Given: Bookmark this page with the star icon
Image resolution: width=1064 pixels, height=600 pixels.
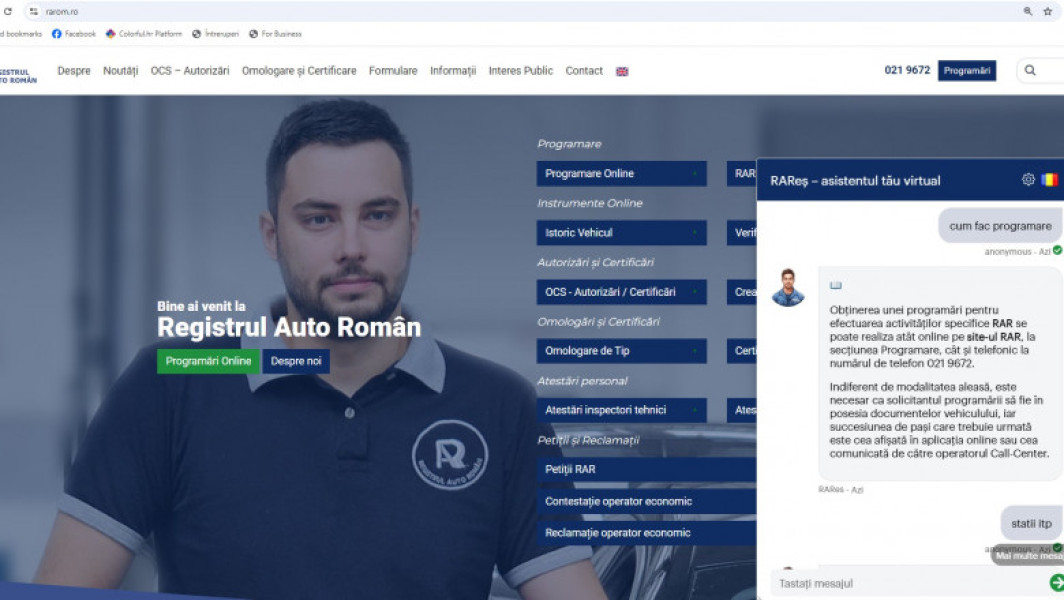Looking at the screenshot, I should click(x=1048, y=12).
